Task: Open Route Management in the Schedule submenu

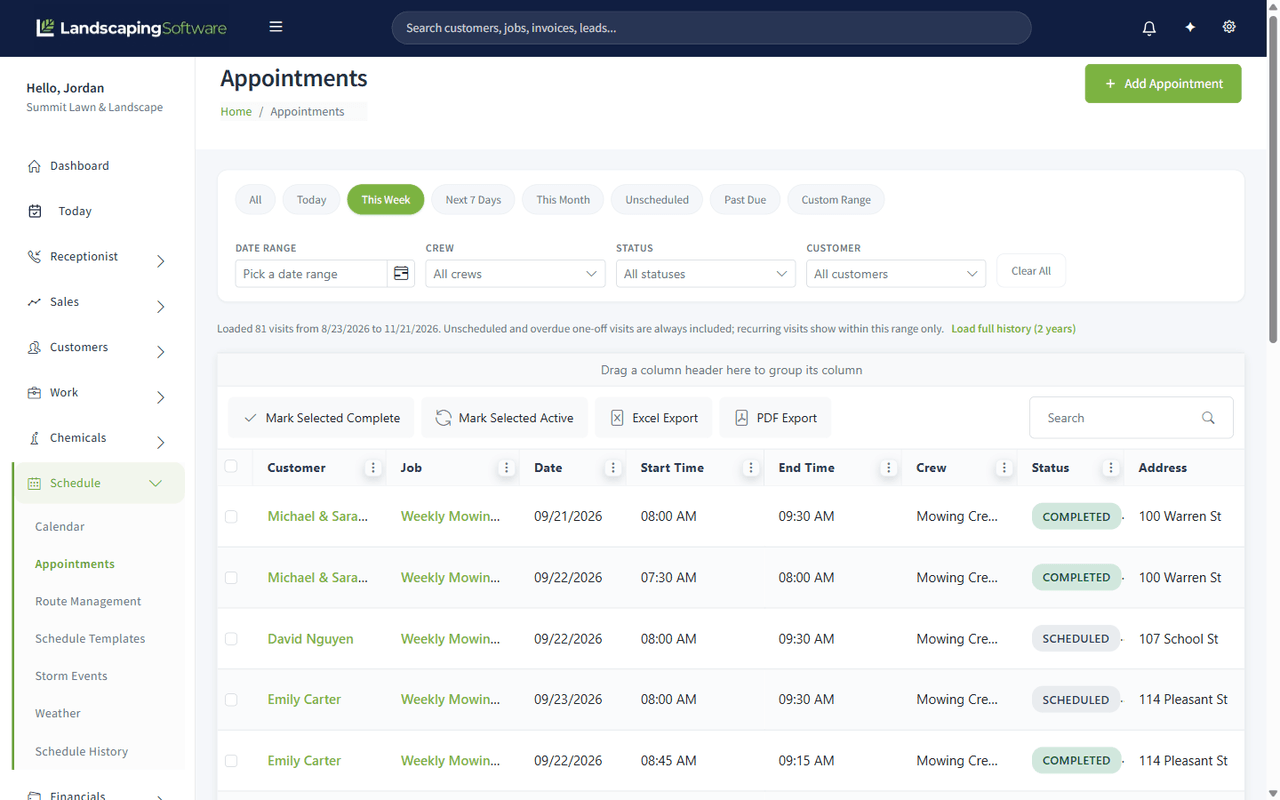Action: click(88, 602)
